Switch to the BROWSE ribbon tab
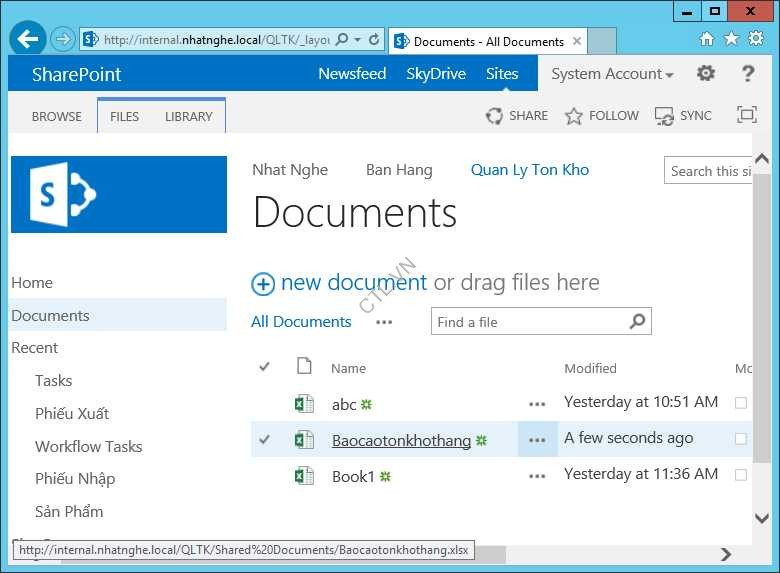Image resolution: width=780 pixels, height=573 pixels. 57,116
